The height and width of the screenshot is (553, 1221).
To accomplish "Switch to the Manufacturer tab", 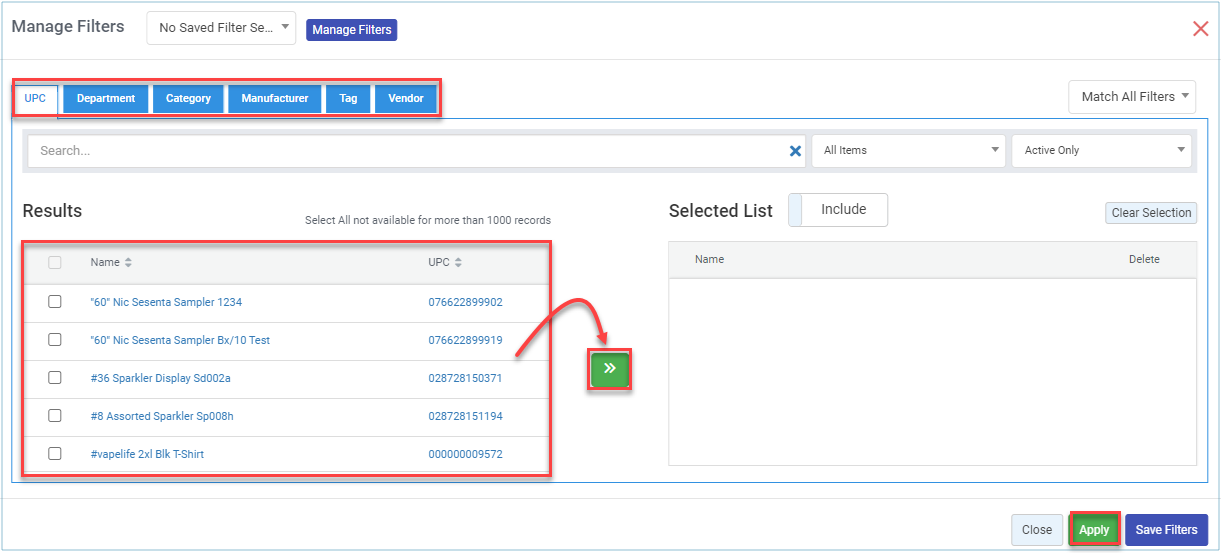I will pos(275,99).
